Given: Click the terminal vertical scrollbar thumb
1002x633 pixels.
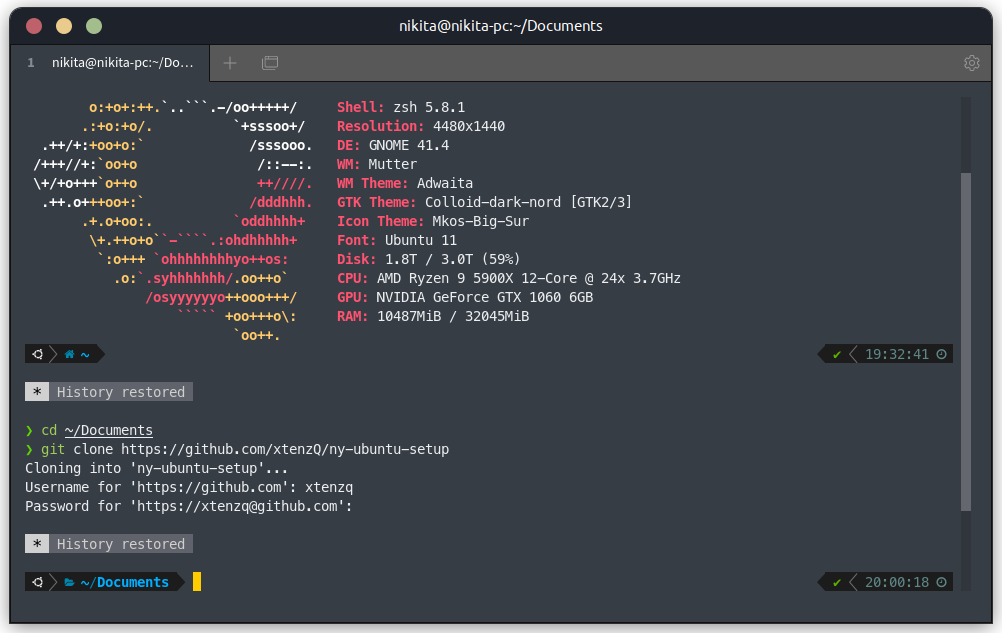Looking at the screenshot, I should point(966,342).
